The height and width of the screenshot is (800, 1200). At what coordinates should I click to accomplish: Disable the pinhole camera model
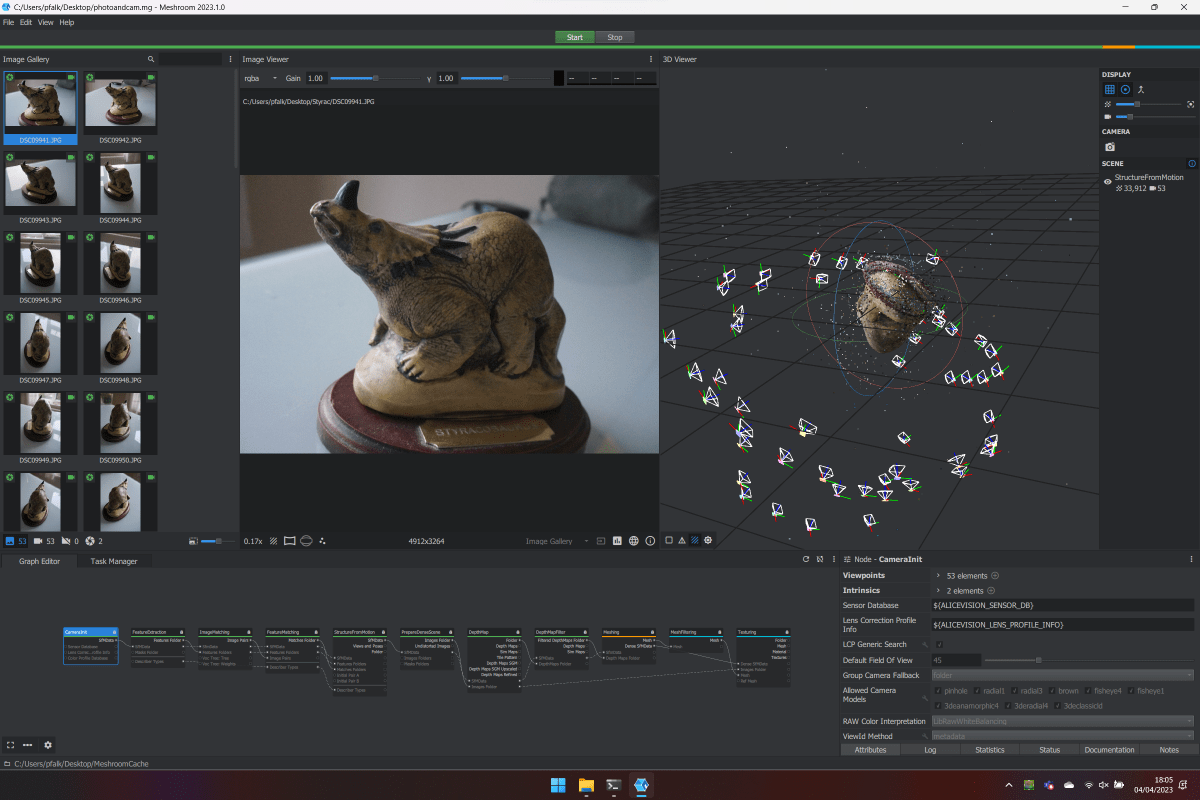click(x=938, y=691)
